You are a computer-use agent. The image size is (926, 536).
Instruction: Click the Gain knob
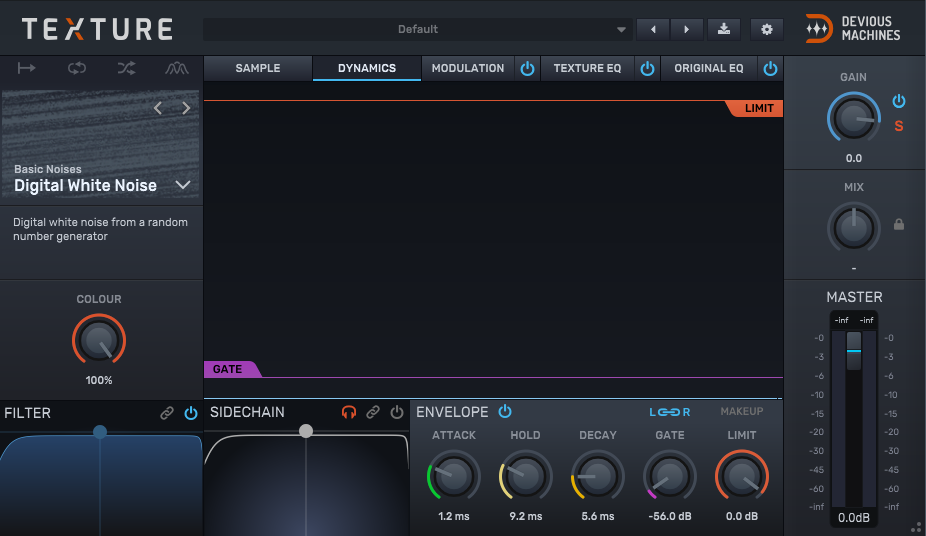point(853,117)
